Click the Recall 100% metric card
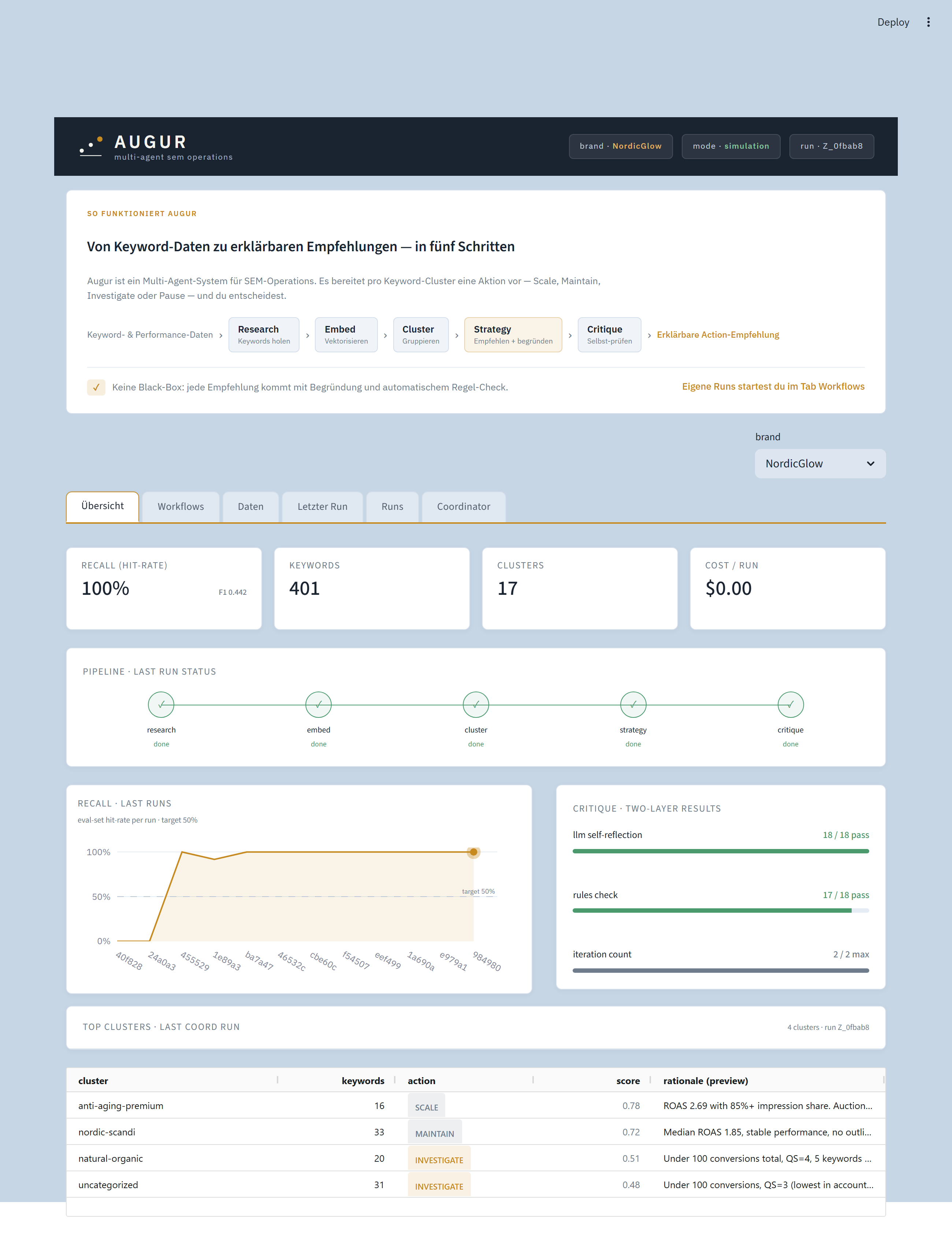 coord(164,589)
